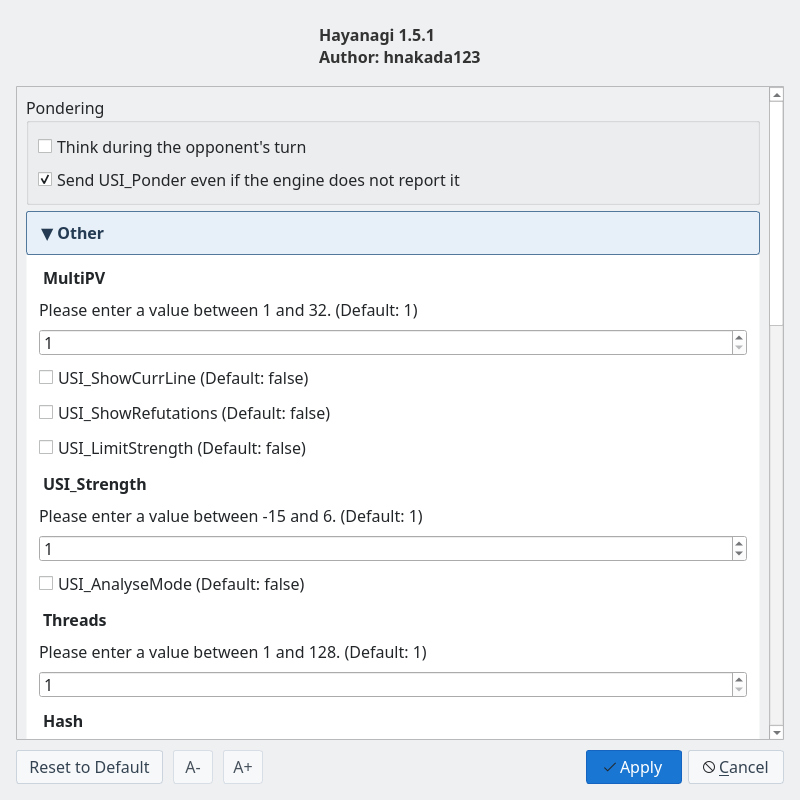Viewport: 800px width, 800px height.
Task: Collapse the Other section
Action: coord(393,233)
